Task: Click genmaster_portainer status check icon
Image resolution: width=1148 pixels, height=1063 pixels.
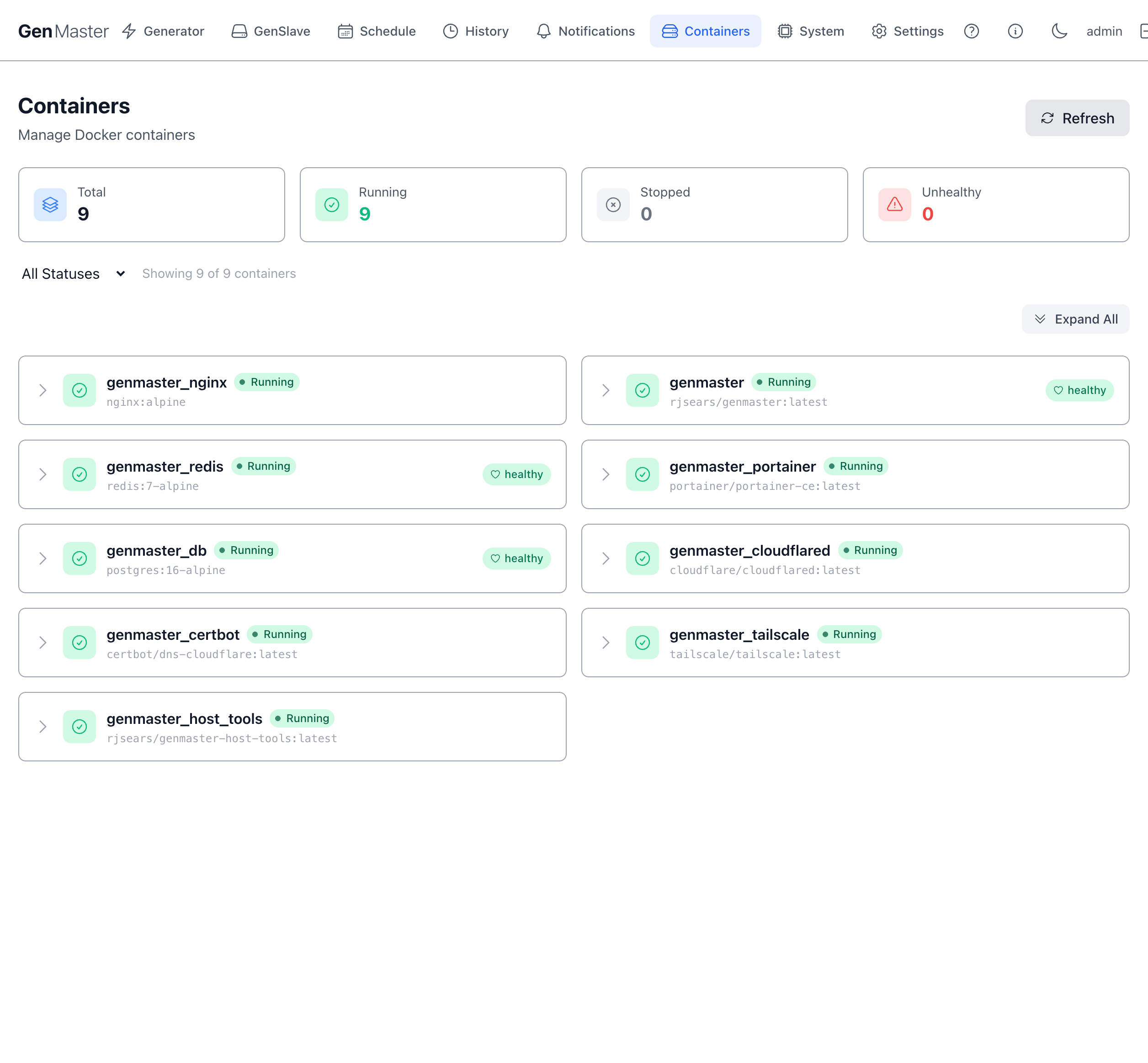Action: click(x=643, y=474)
